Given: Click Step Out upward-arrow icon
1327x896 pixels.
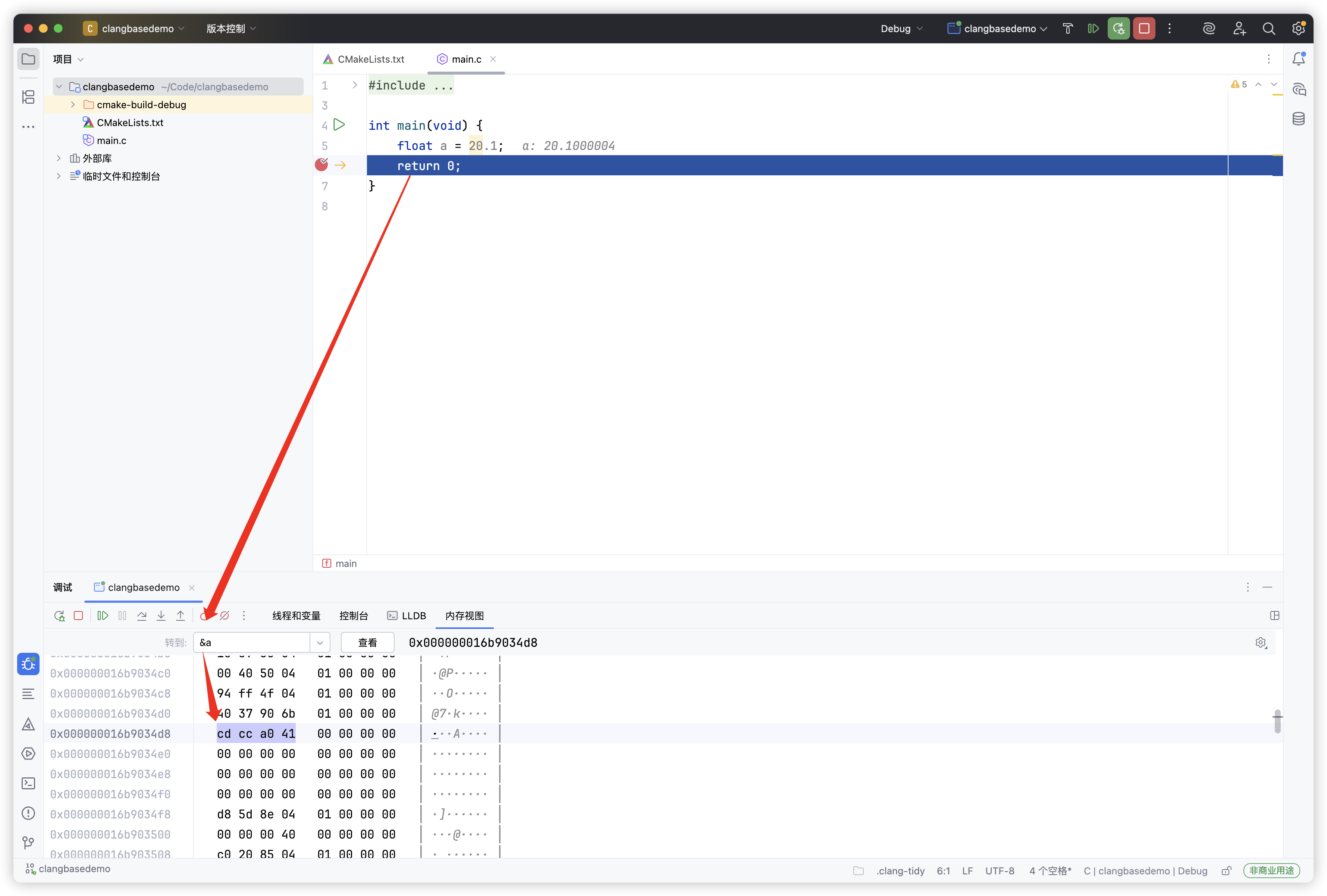Looking at the screenshot, I should click(181, 615).
